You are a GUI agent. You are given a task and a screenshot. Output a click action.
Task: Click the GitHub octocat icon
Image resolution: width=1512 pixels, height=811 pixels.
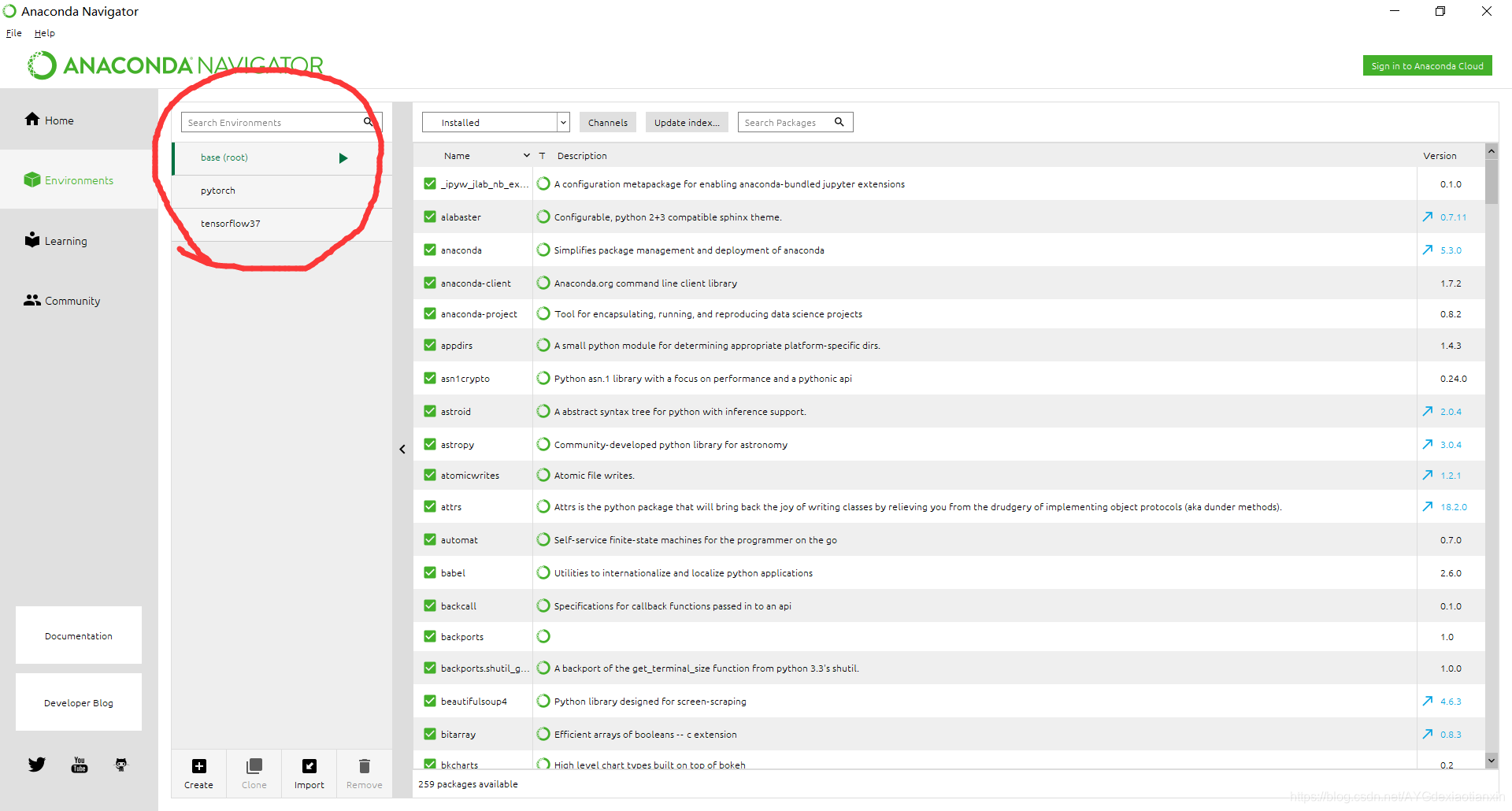point(121,765)
